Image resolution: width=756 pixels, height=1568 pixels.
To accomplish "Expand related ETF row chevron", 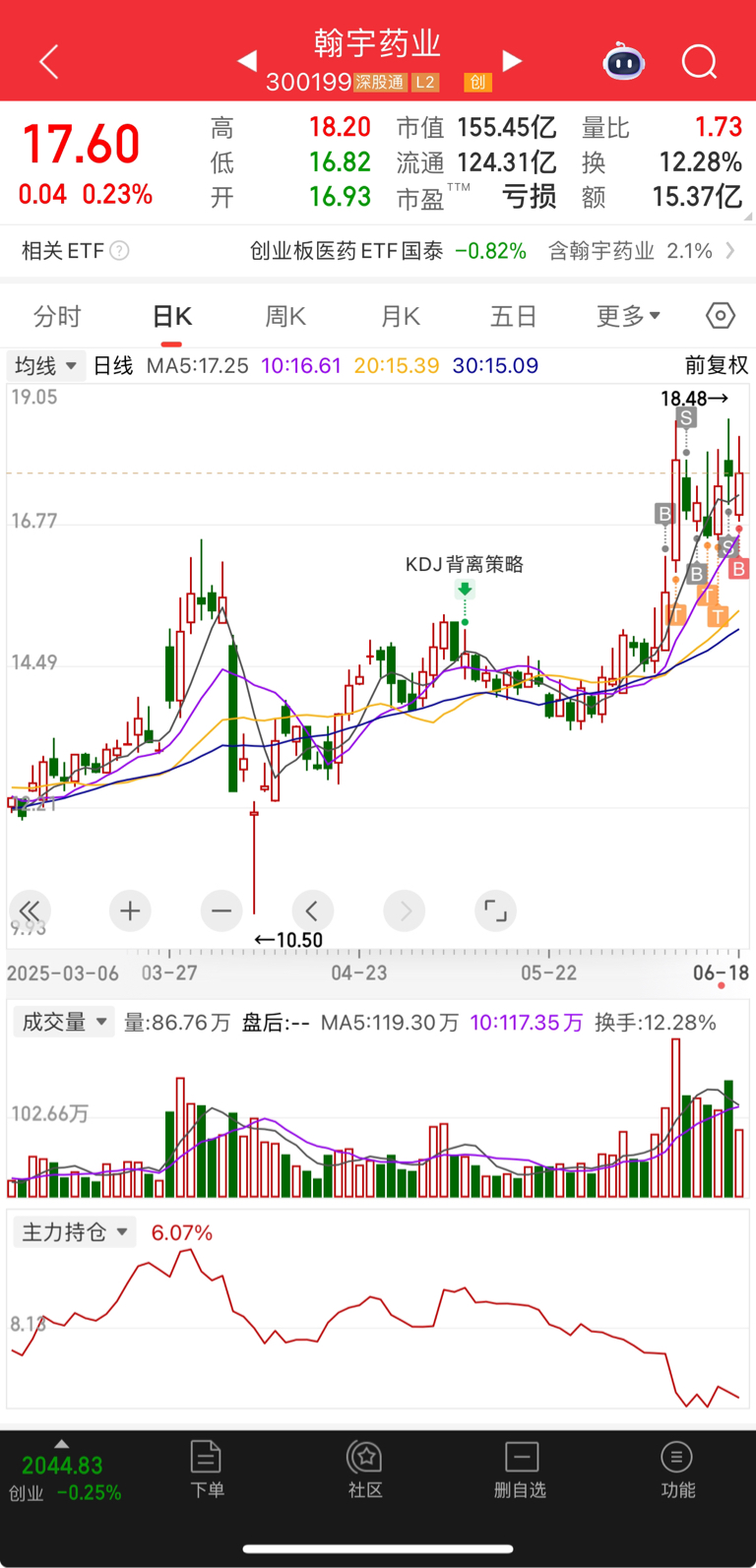I will [x=730, y=251].
